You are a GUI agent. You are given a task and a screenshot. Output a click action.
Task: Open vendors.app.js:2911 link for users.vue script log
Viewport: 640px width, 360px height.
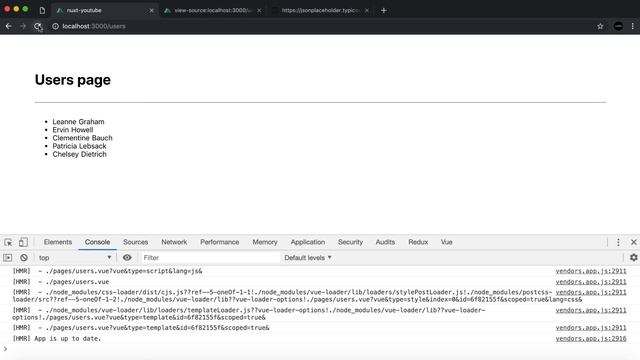591,271
